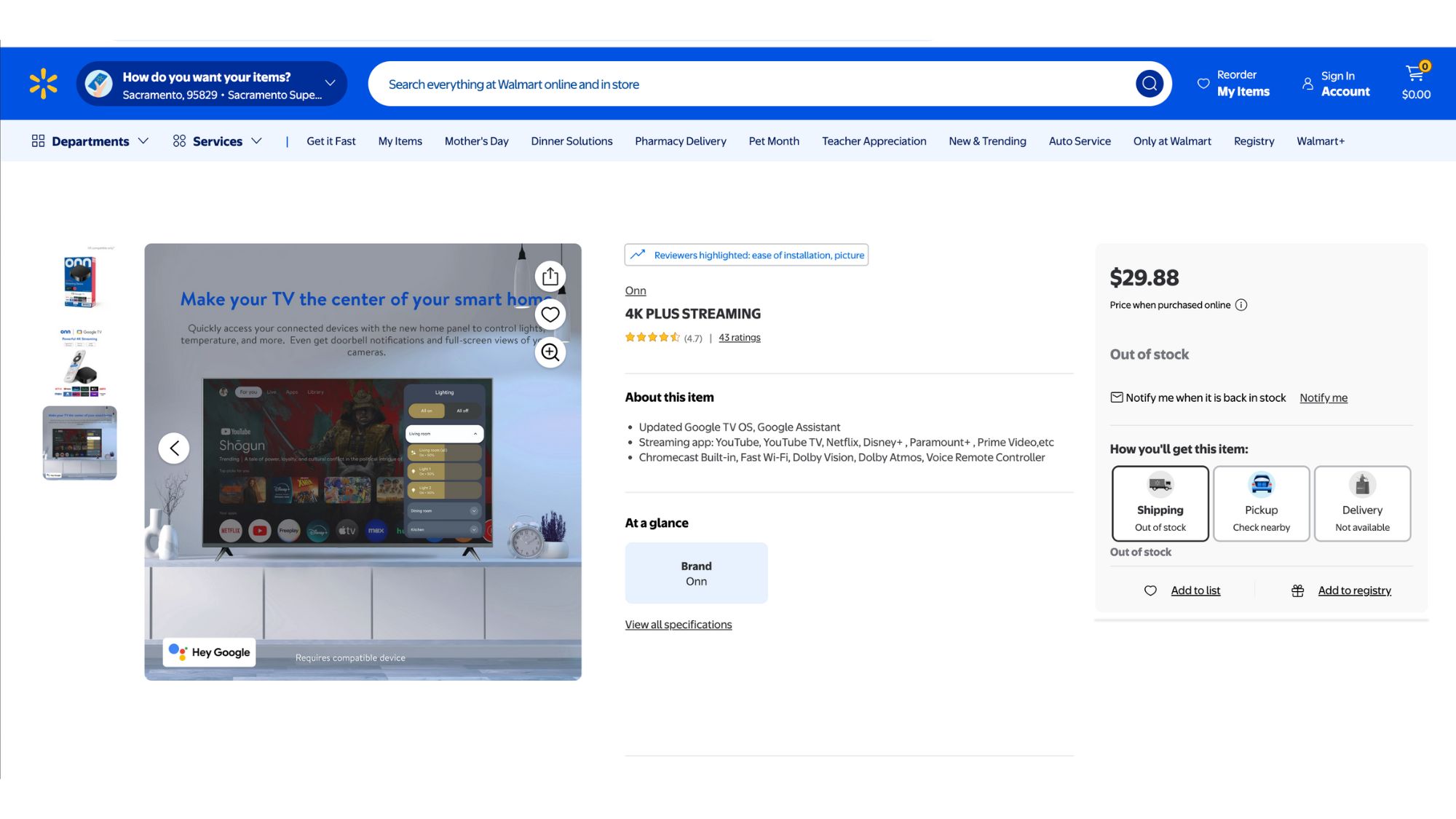
Task: Open Pharmacy Delivery nav link
Action: click(x=681, y=141)
